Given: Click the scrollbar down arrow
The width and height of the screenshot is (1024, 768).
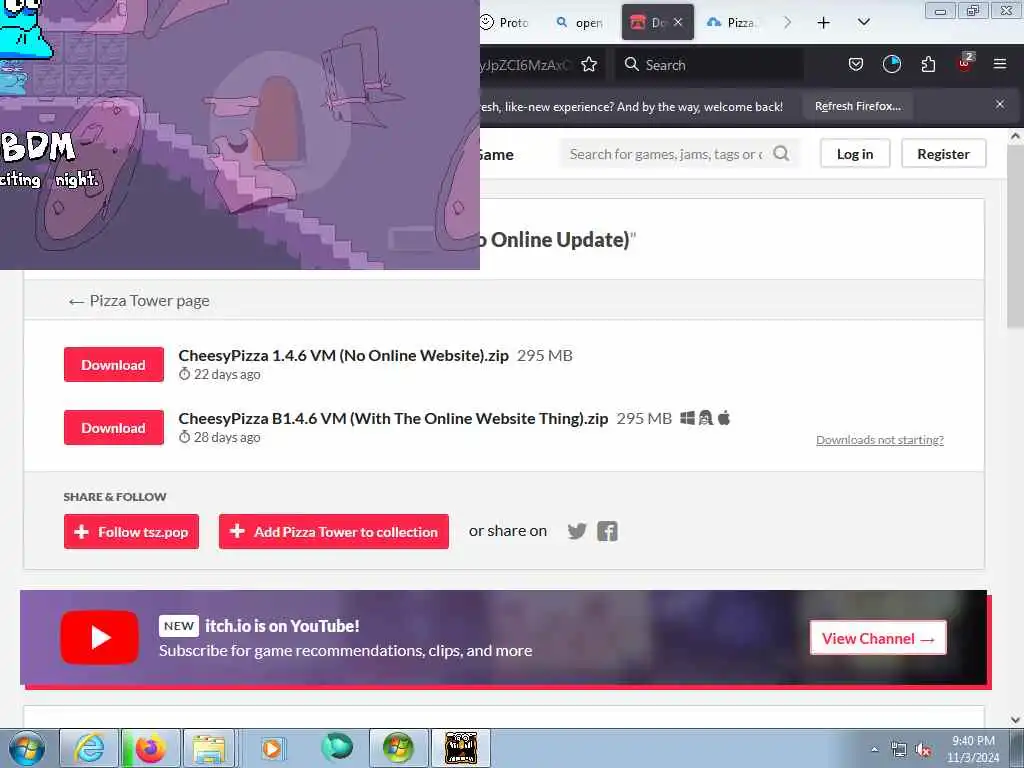Looking at the screenshot, I should click(x=1015, y=720).
